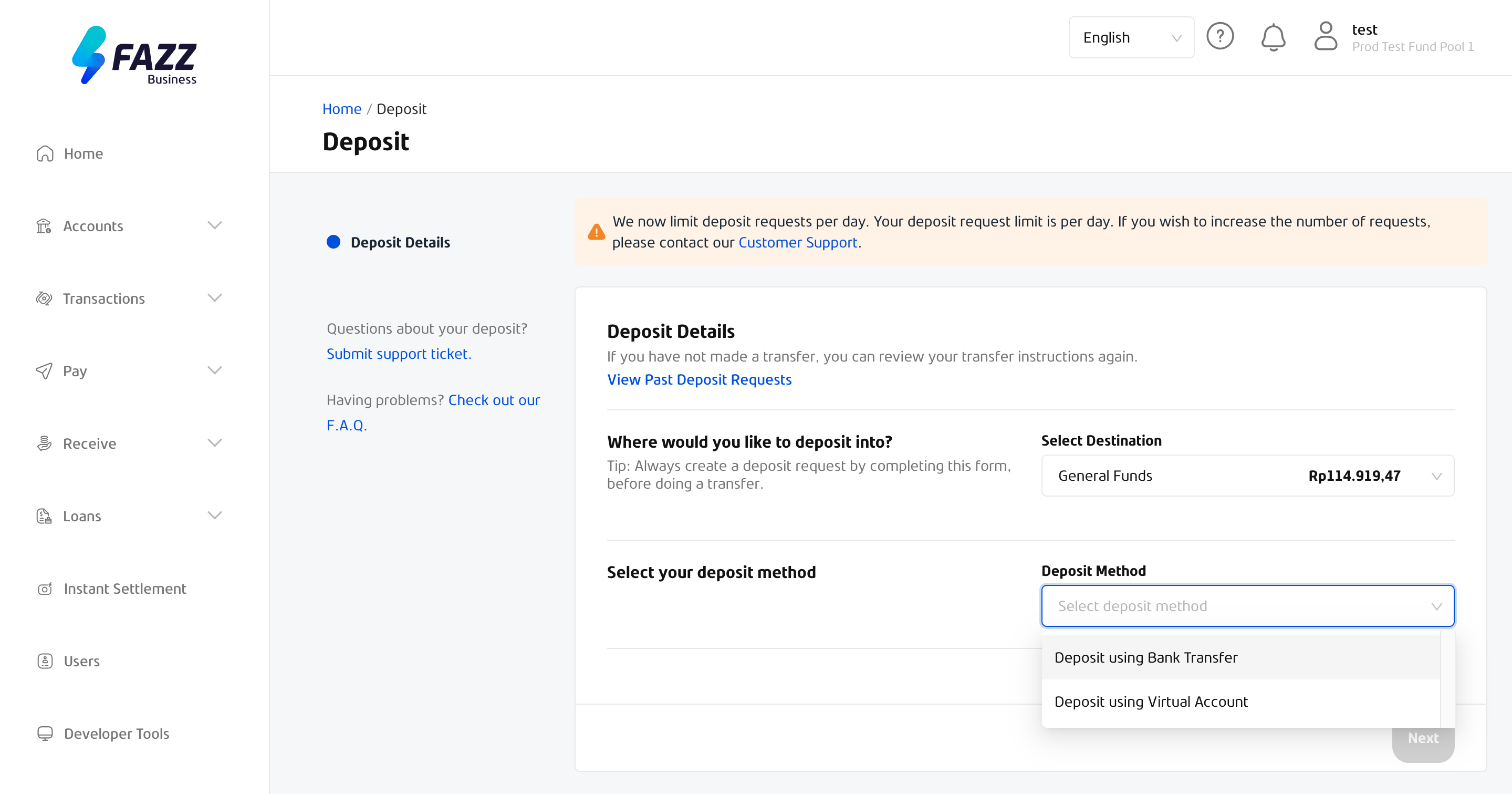
Task: Click the Fazz Business logo
Action: point(134,55)
